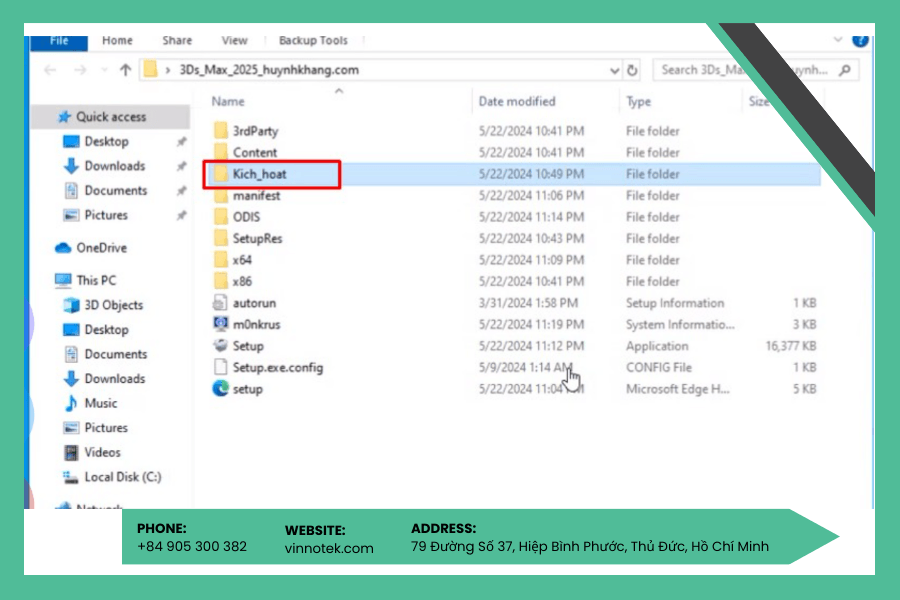Select the x86 folder icon

tap(220, 281)
